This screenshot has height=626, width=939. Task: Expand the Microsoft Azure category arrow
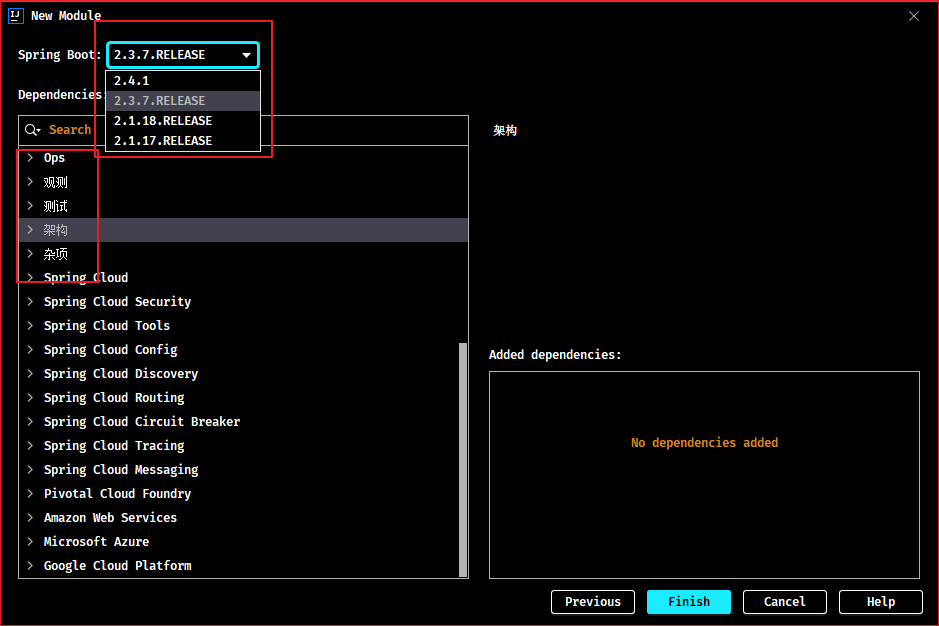(30, 541)
